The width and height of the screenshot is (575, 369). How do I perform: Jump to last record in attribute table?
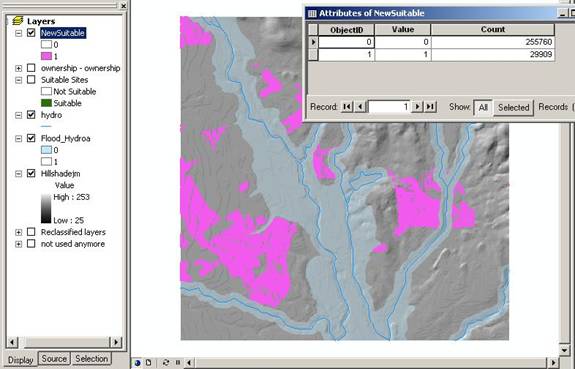pyautogui.click(x=430, y=107)
